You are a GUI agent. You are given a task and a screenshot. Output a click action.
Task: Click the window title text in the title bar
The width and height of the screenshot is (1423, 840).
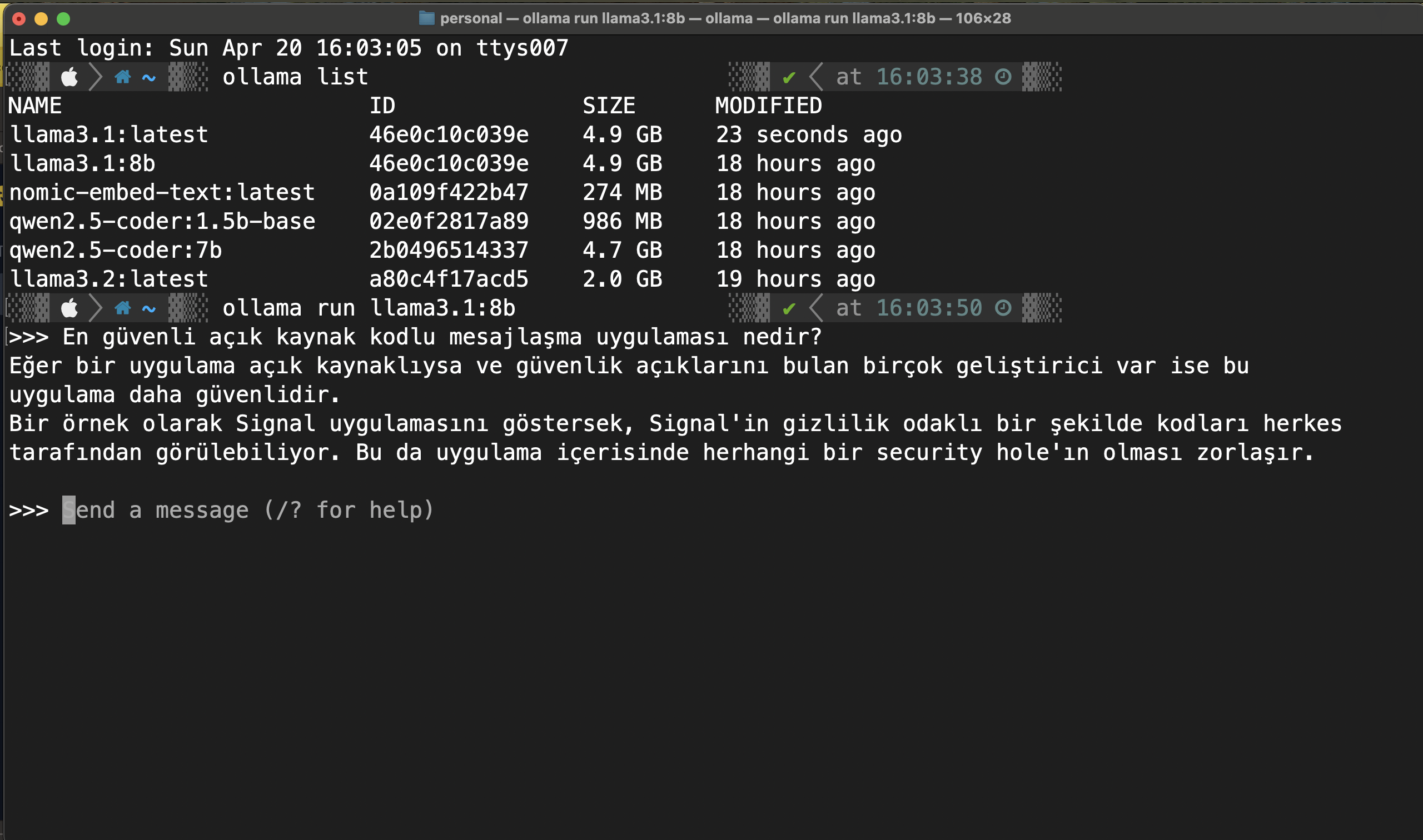click(725, 18)
